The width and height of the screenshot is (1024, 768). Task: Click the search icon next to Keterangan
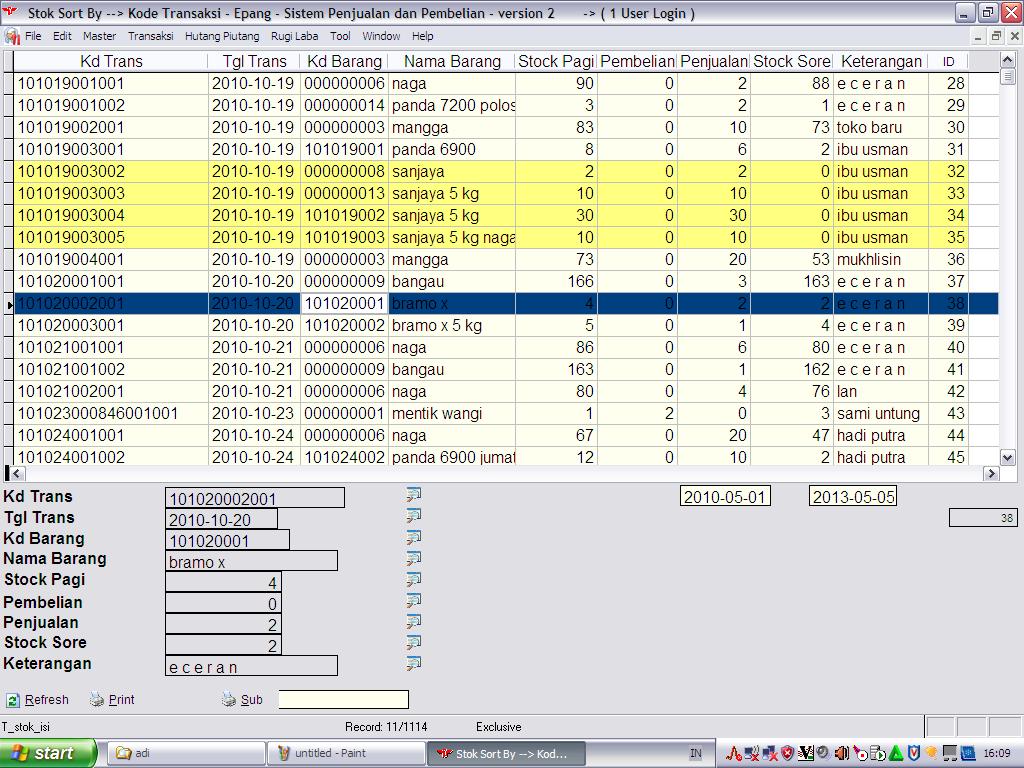coord(413,663)
